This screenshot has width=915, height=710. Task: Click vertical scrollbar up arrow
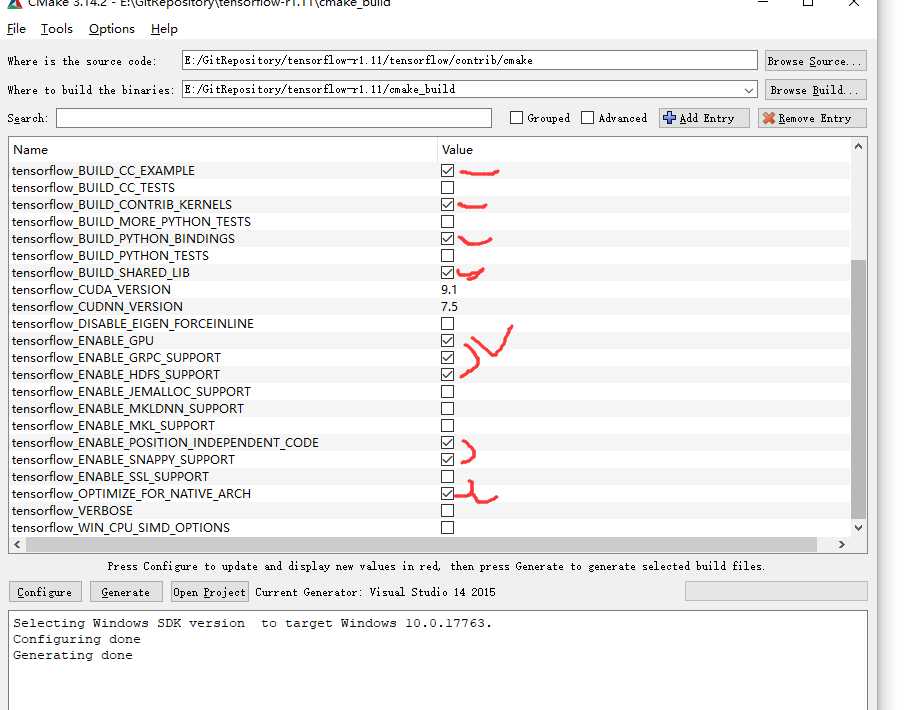coord(858,146)
